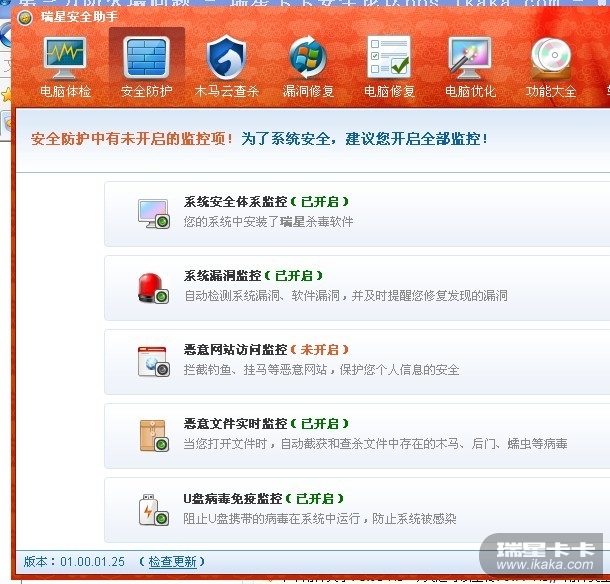Select the U盘病毒免疫监控 title text
The image size is (610, 584).
tap(233, 498)
